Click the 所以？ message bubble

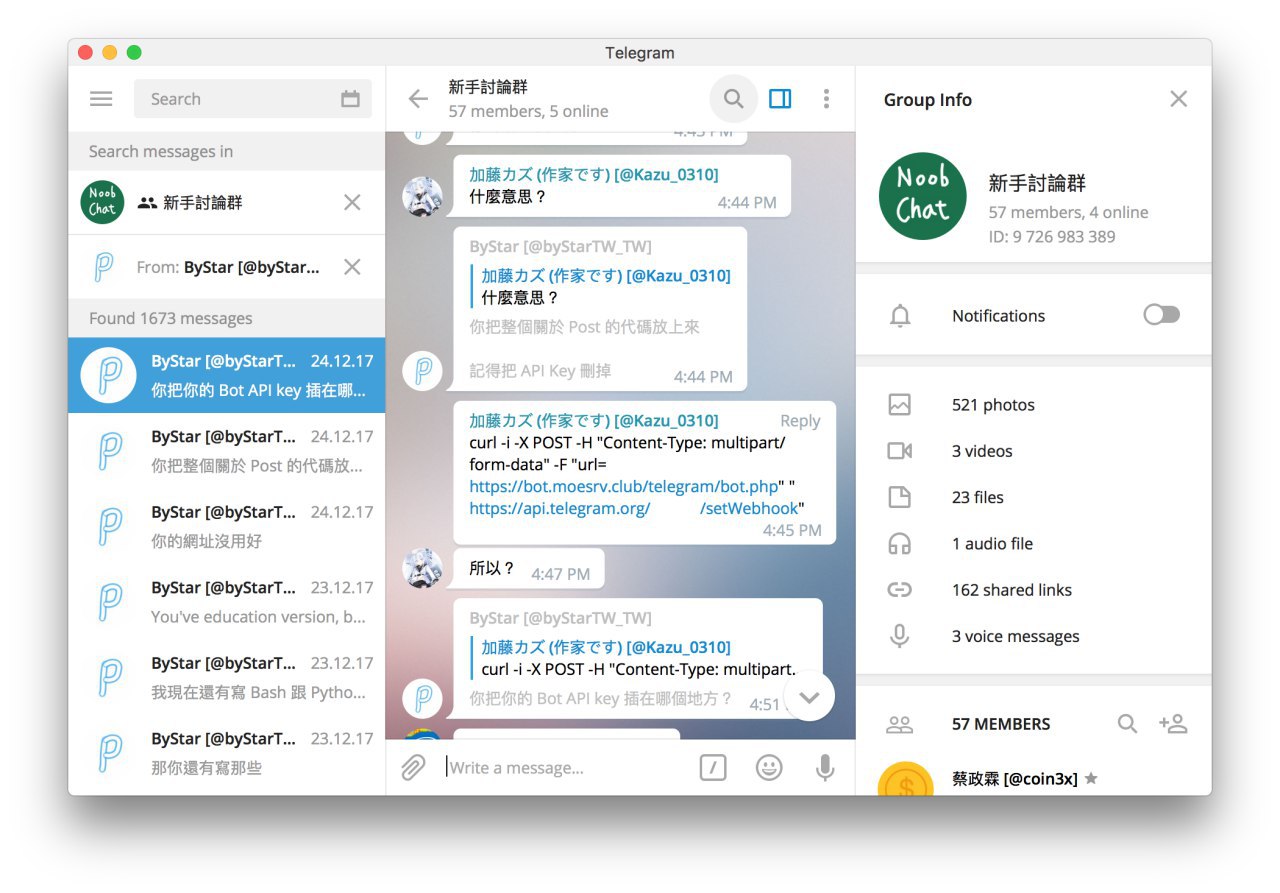[529, 568]
